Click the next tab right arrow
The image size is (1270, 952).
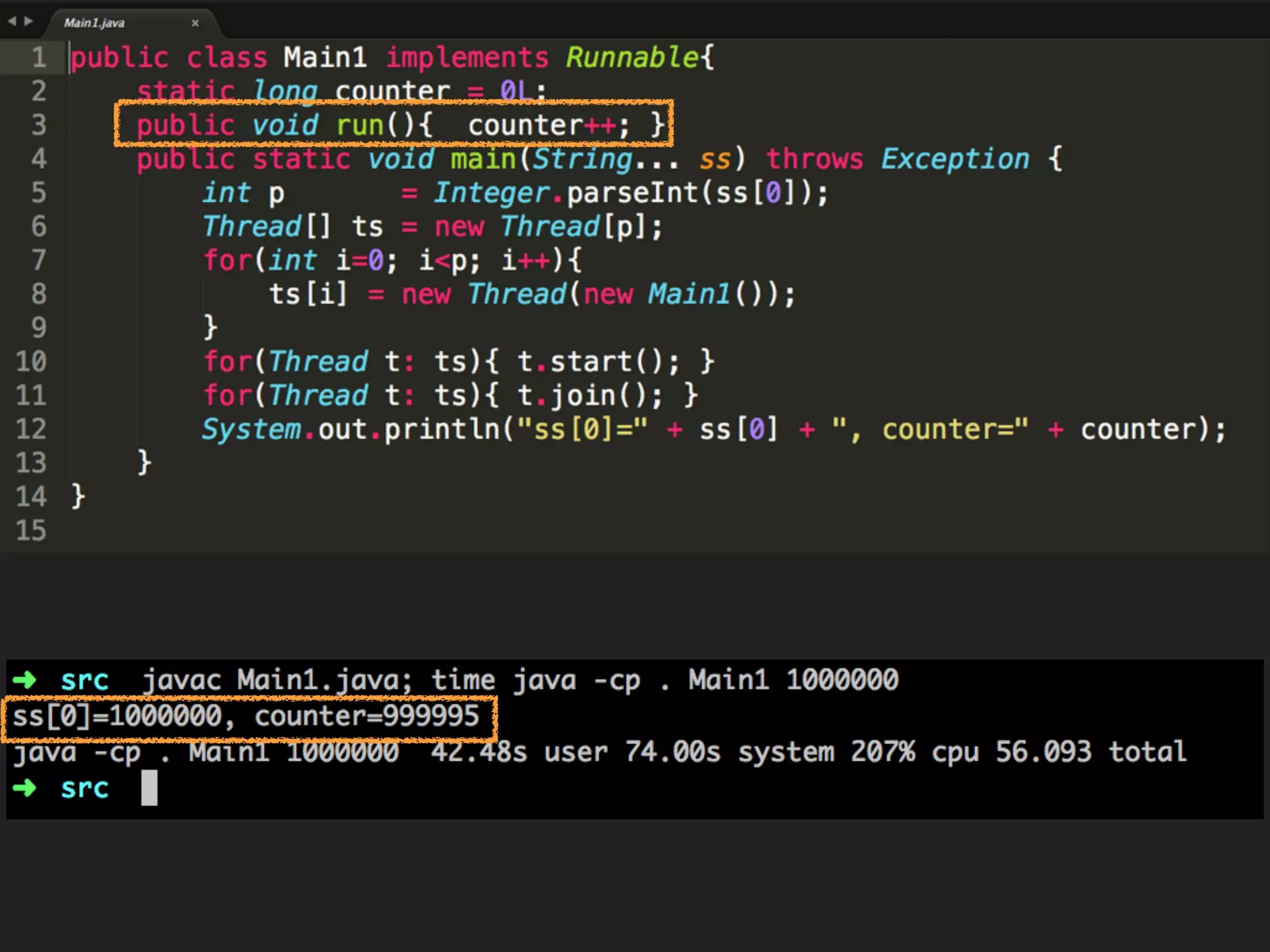pyautogui.click(x=28, y=22)
